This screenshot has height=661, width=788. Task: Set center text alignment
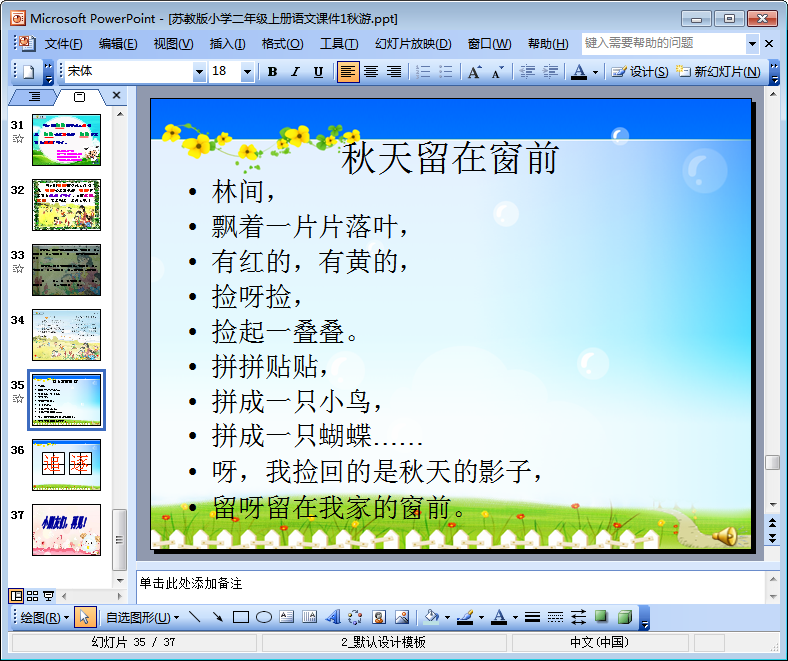pyautogui.click(x=371, y=72)
